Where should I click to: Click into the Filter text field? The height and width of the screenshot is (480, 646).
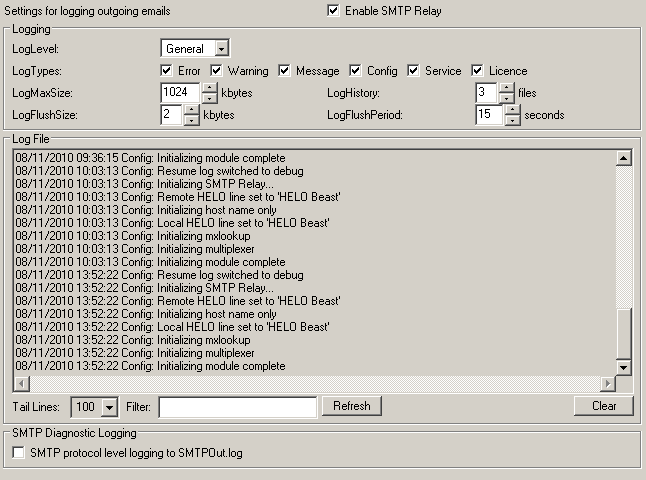(237, 406)
